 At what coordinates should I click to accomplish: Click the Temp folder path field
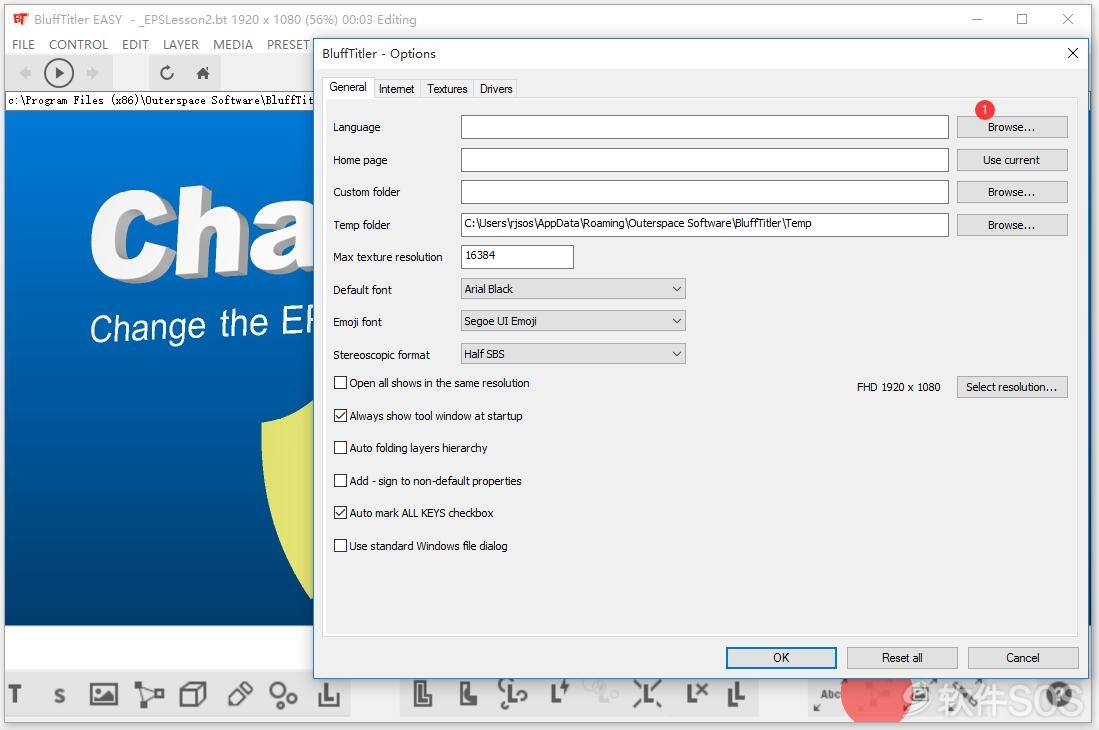[x=704, y=225]
